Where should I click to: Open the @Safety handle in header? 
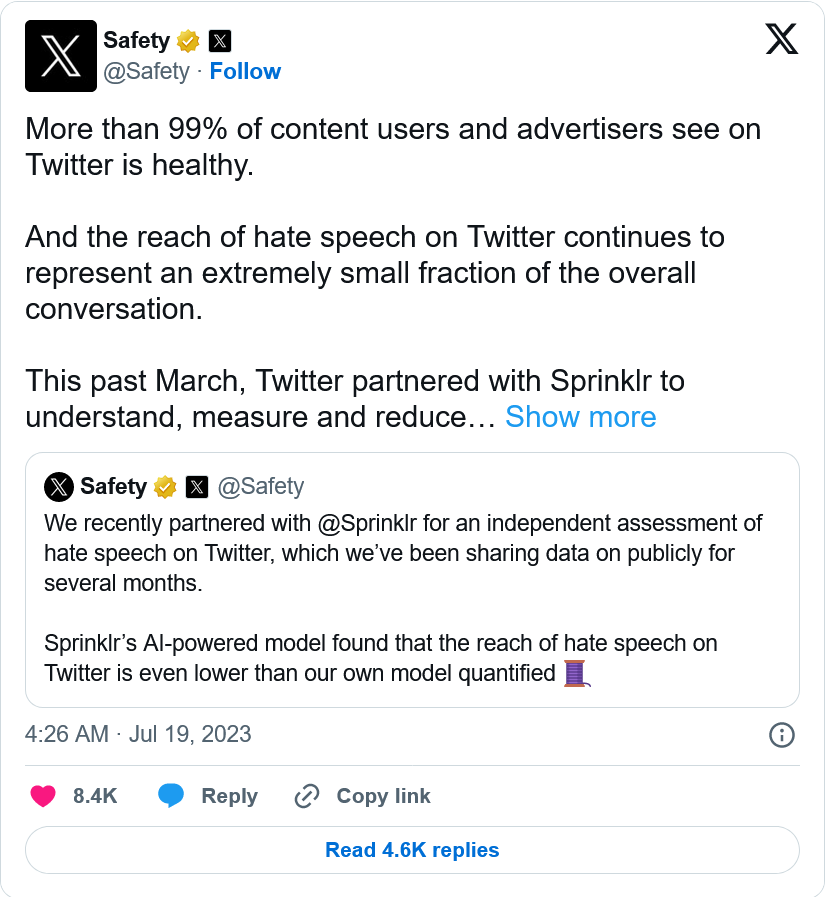point(146,71)
